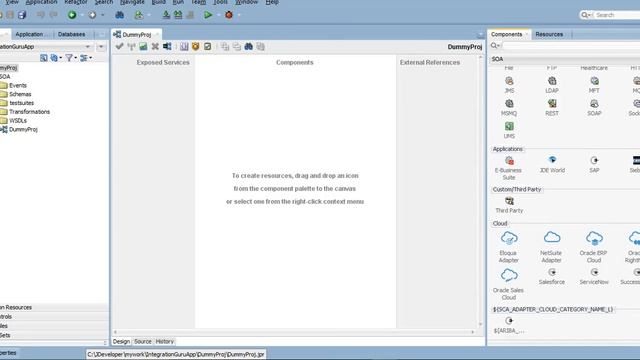
Task: Select the testsuites folder in tree
Action: 21,103
